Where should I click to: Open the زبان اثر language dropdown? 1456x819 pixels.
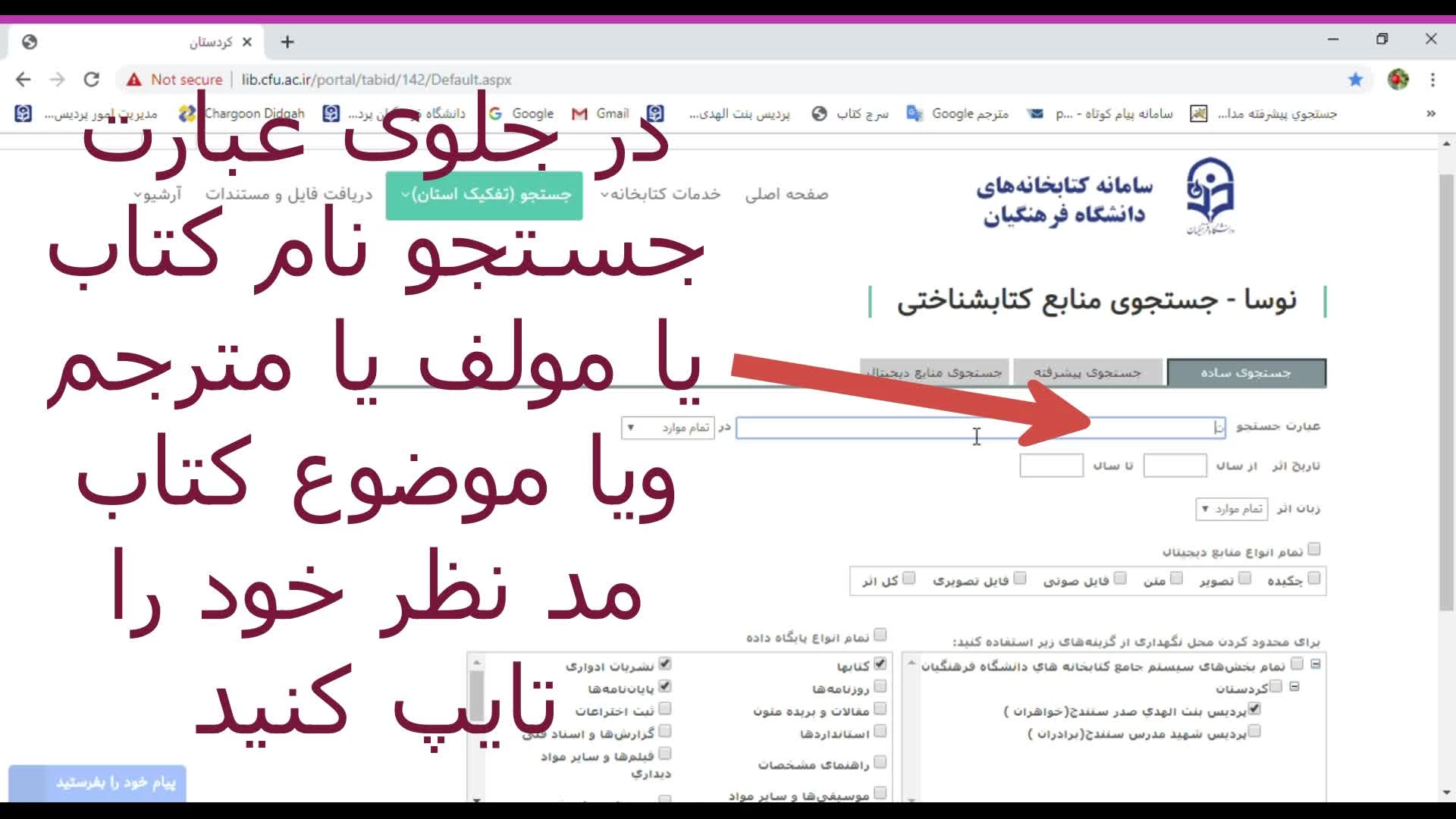(1231, 509)
